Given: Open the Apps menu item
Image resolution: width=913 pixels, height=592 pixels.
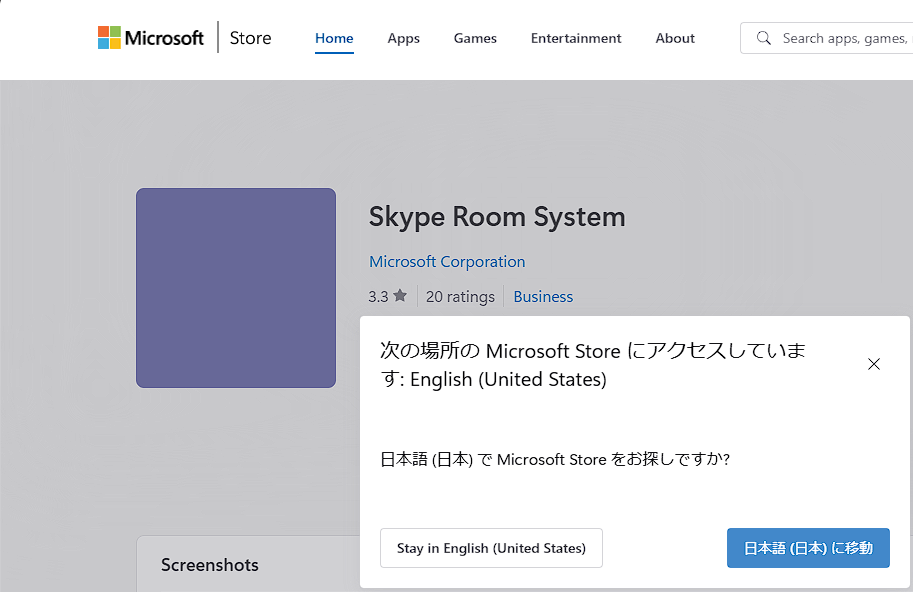Looking at the screenshot, I should tap(403, 38).
